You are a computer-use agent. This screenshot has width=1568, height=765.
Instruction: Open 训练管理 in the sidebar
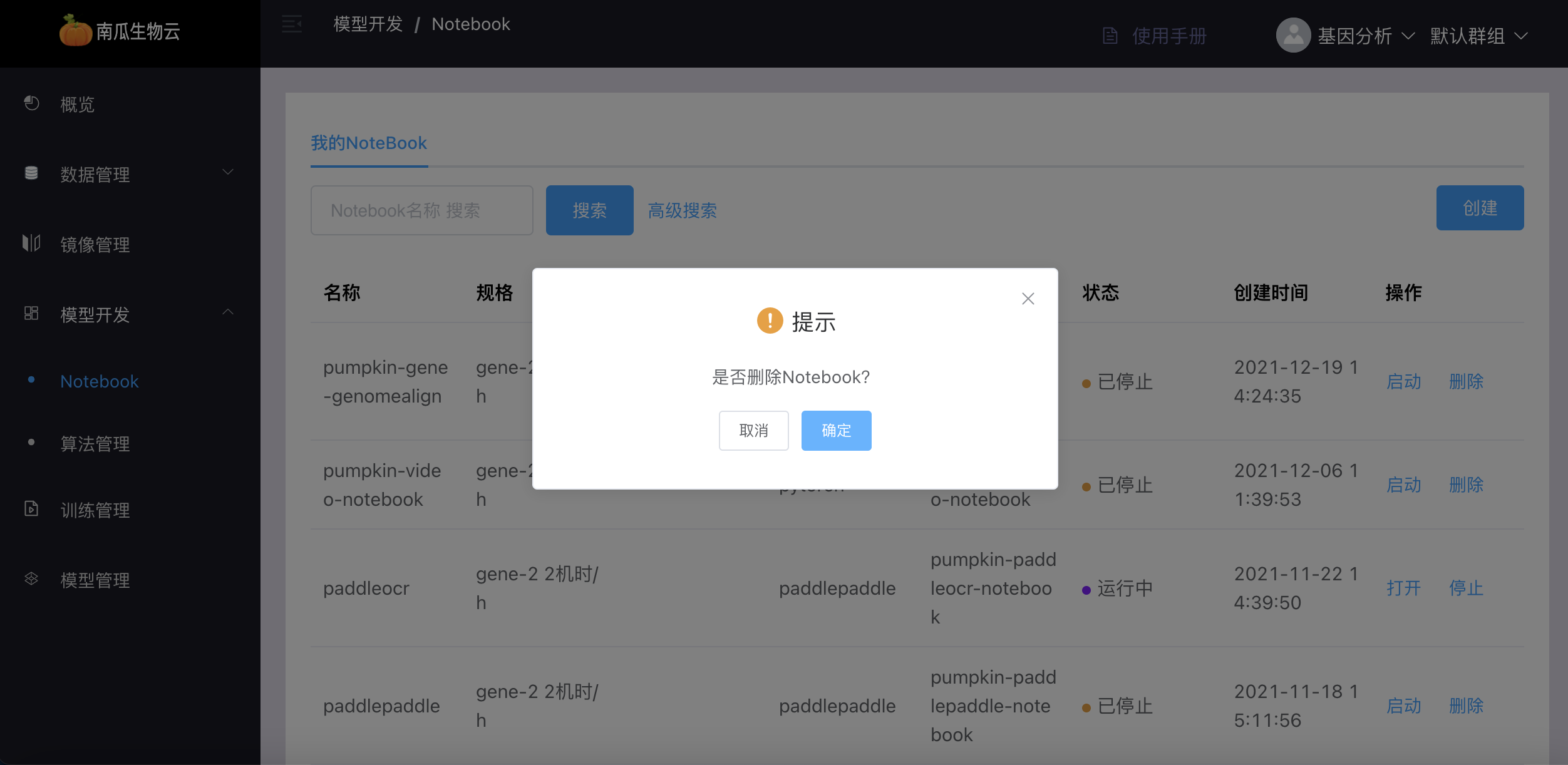coord(95,510)
